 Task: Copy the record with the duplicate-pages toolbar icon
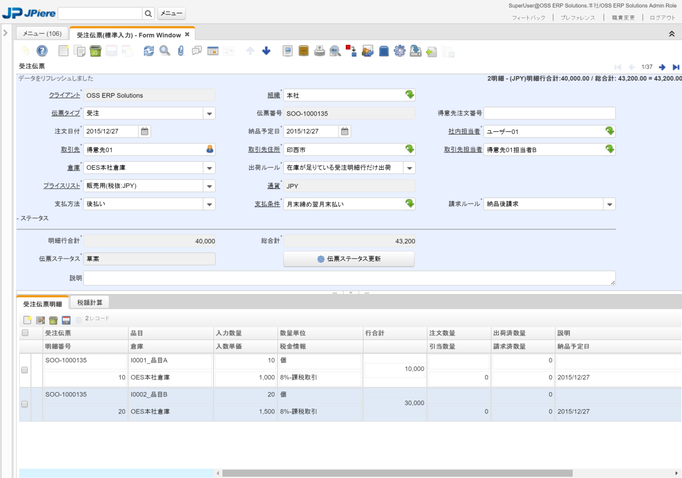point(79,51)
